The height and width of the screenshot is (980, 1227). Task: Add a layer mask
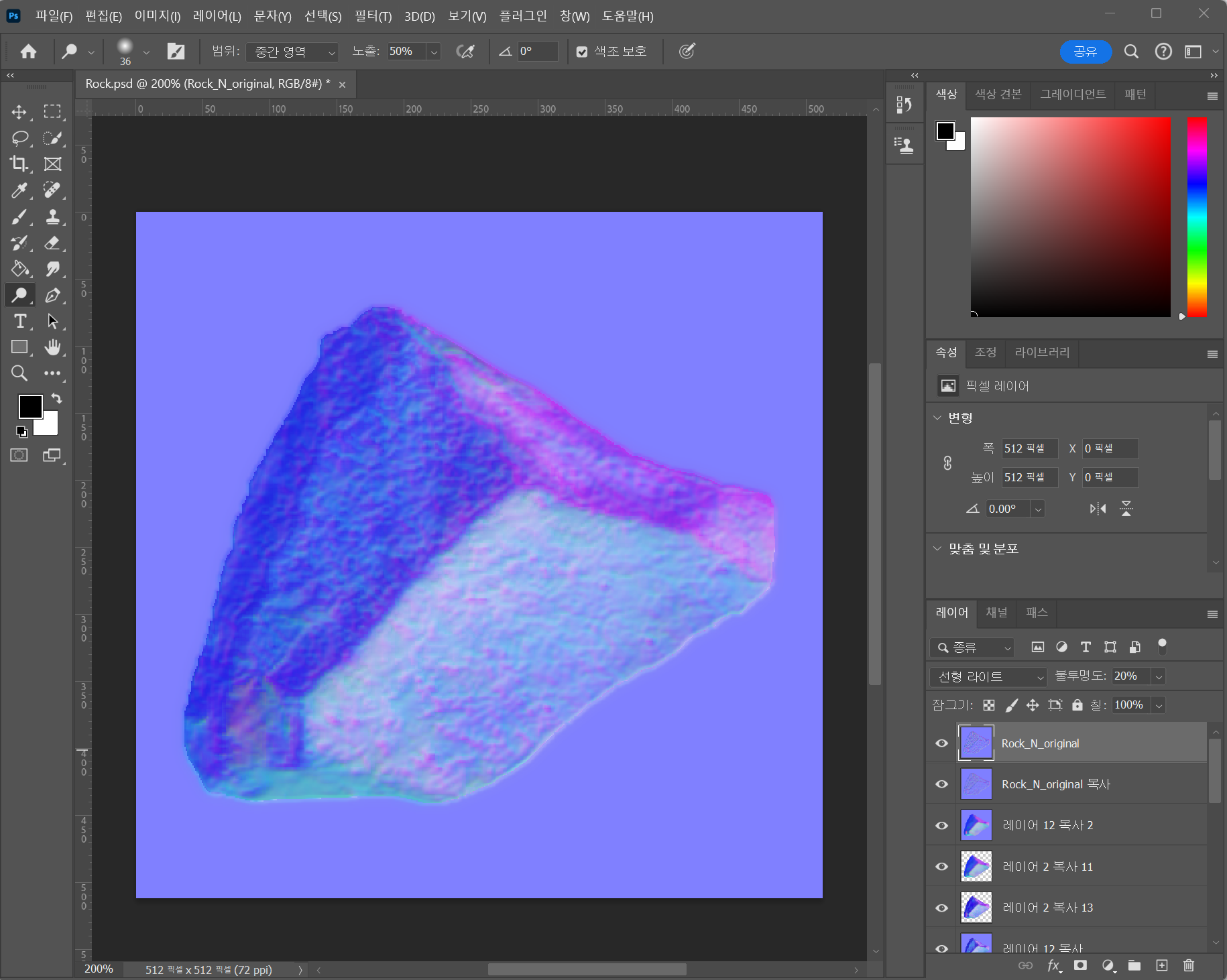pos(1080,965)
